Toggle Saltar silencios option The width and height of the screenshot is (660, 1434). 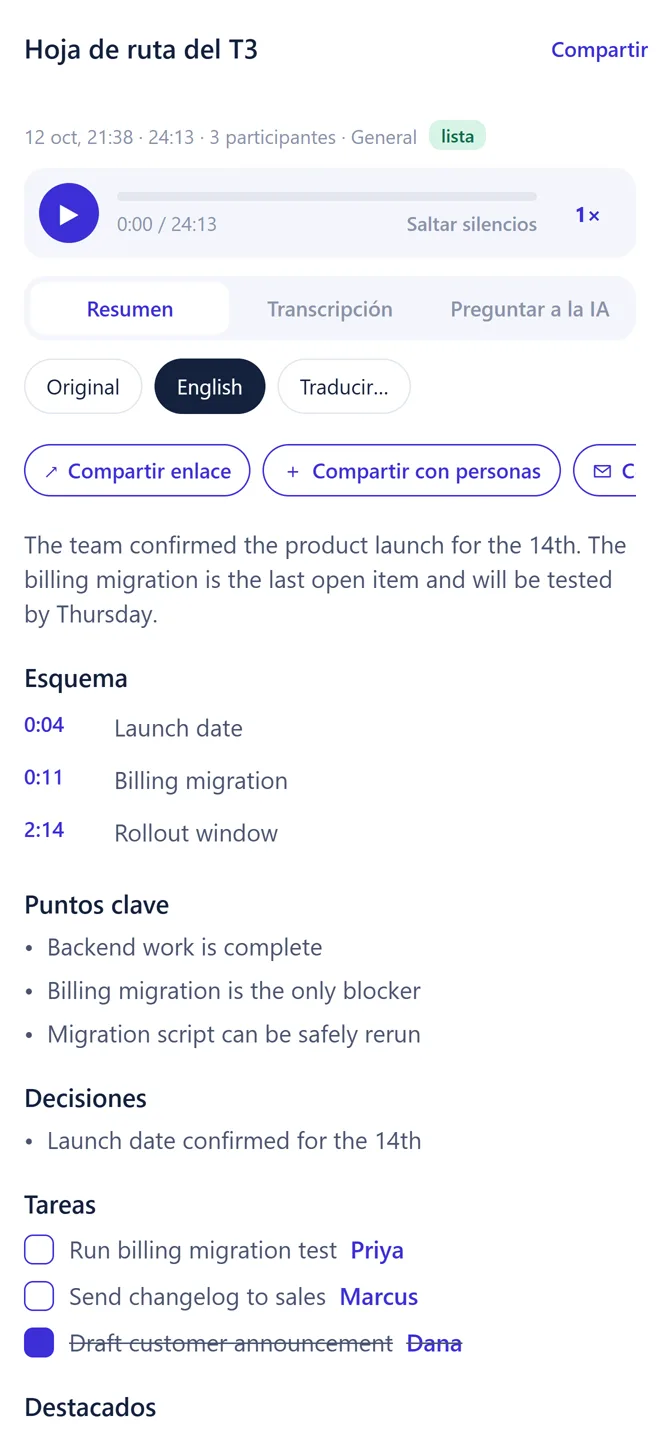(471, 224)
